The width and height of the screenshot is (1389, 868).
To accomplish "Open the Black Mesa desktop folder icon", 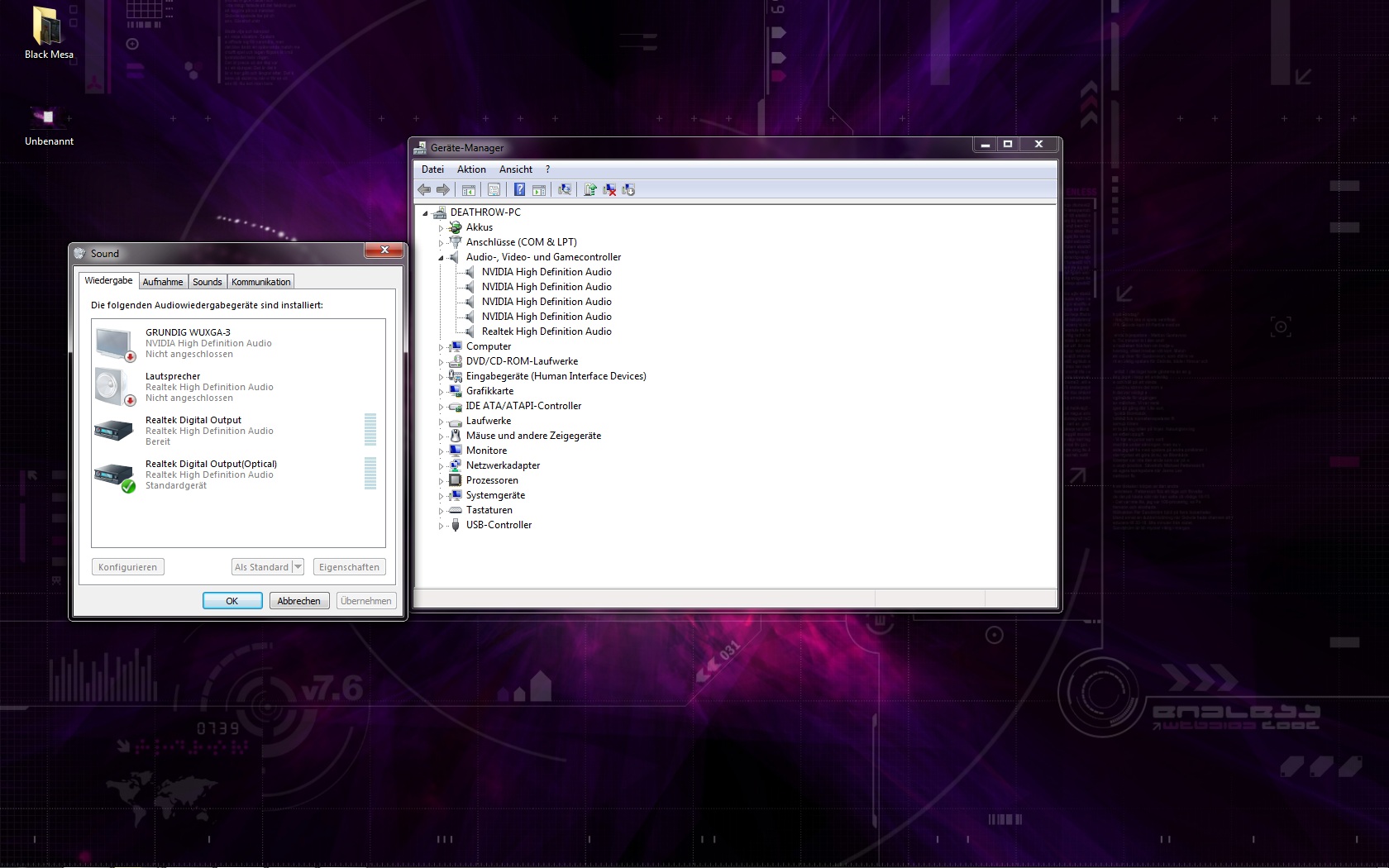I will click(49, 25).
